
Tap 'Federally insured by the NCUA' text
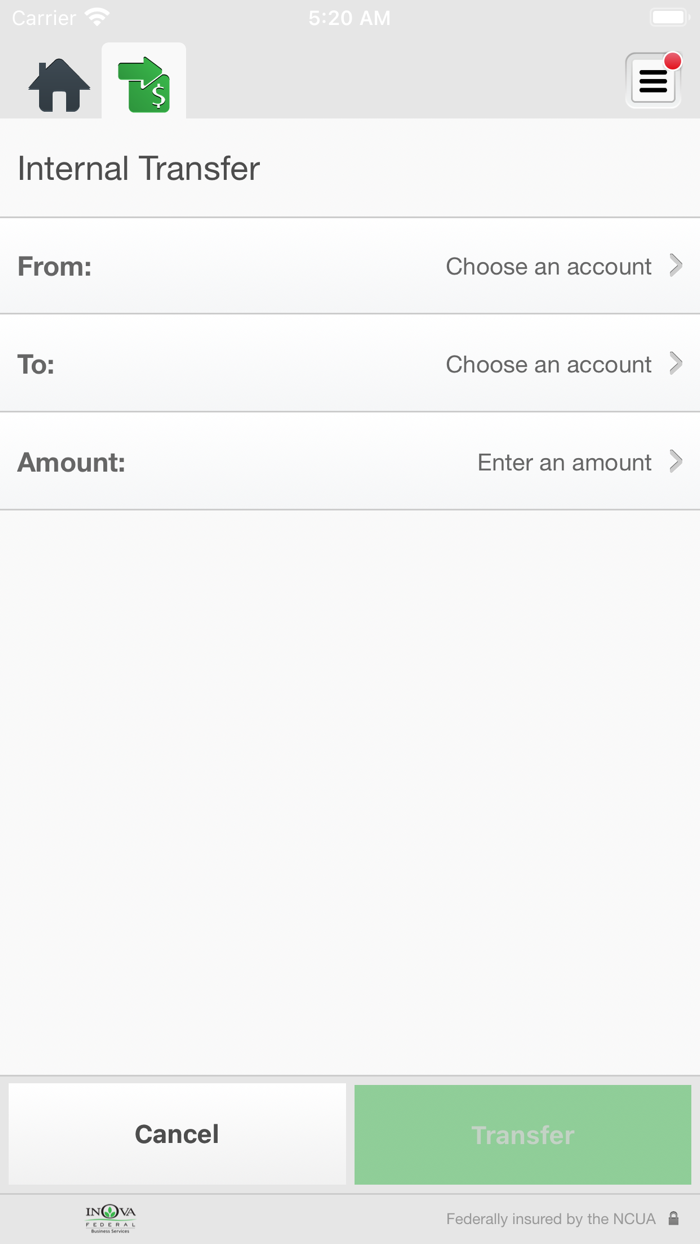551,1219
